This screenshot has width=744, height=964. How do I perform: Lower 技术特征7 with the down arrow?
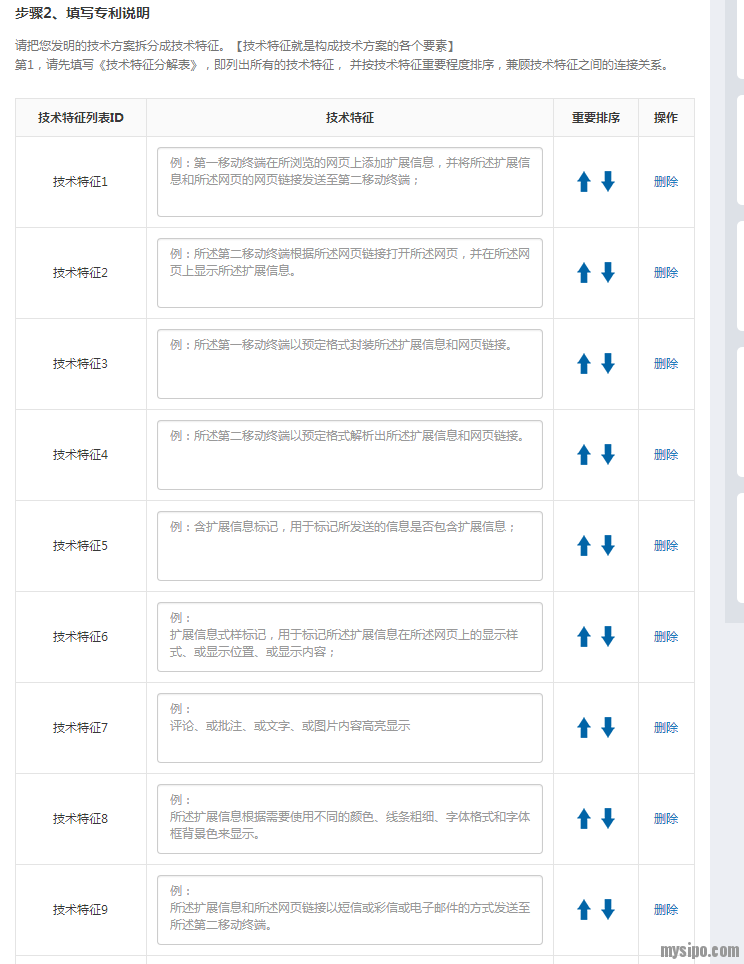point(608,728)
